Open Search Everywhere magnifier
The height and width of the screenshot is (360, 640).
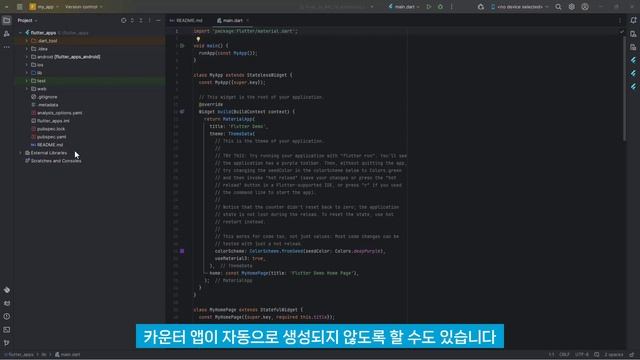(558, 7)
